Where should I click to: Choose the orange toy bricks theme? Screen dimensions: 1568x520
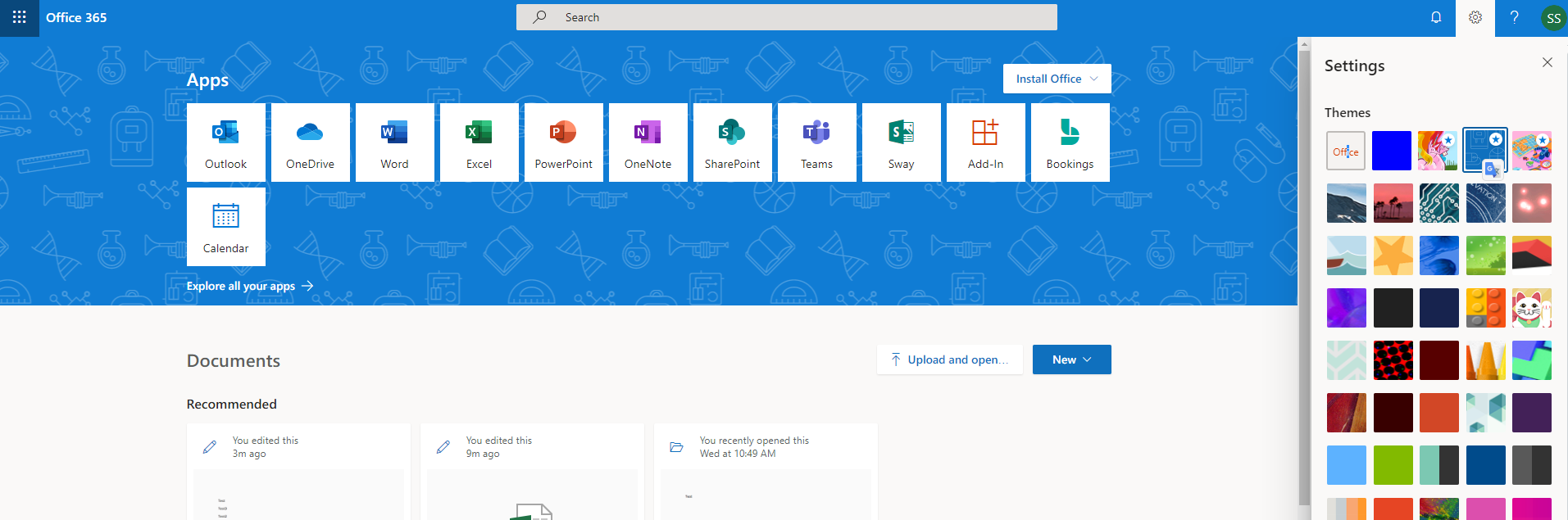point(1485,308)
